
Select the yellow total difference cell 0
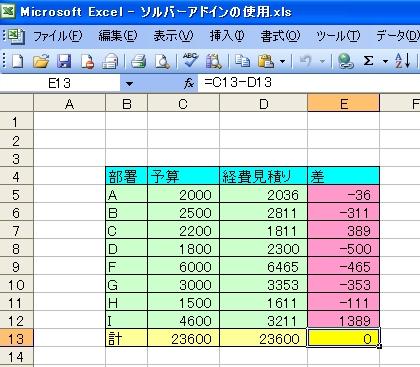pyautogui.click(x=343, y=338)
